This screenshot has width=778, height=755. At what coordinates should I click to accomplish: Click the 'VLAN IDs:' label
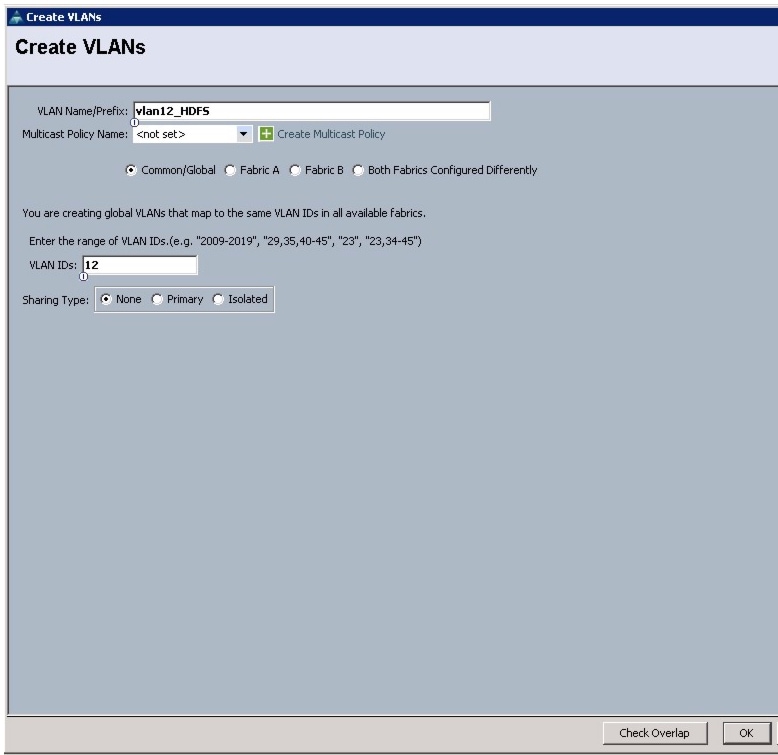tap(53, 265)
